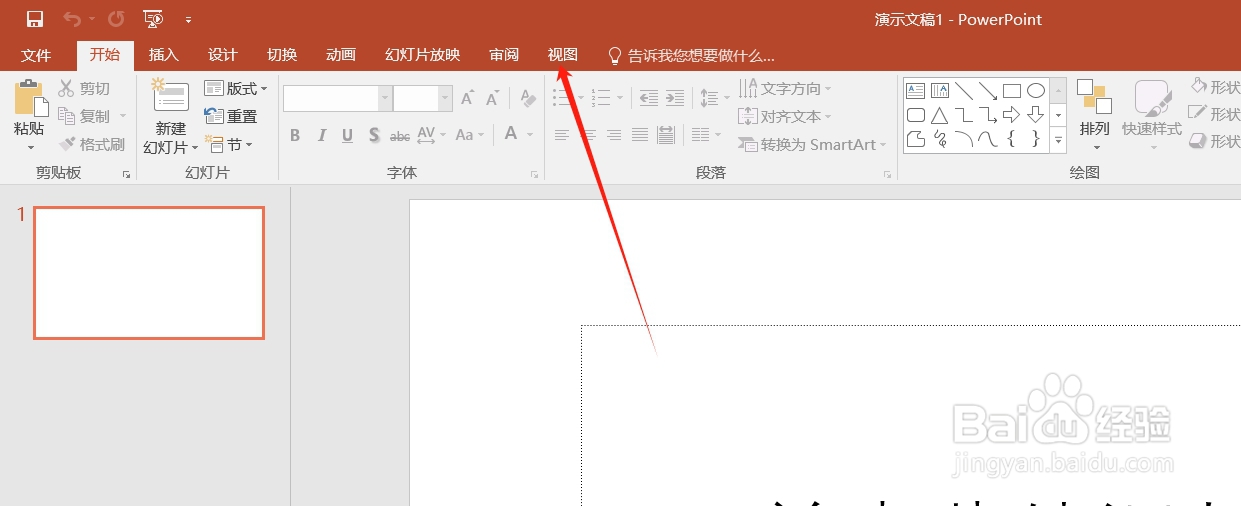Image resolution: width=1241 pixels, height=506 pixels.
Task: Open the Customize Quick Access Toolbar arrow
Action: (x=188, y=20)
